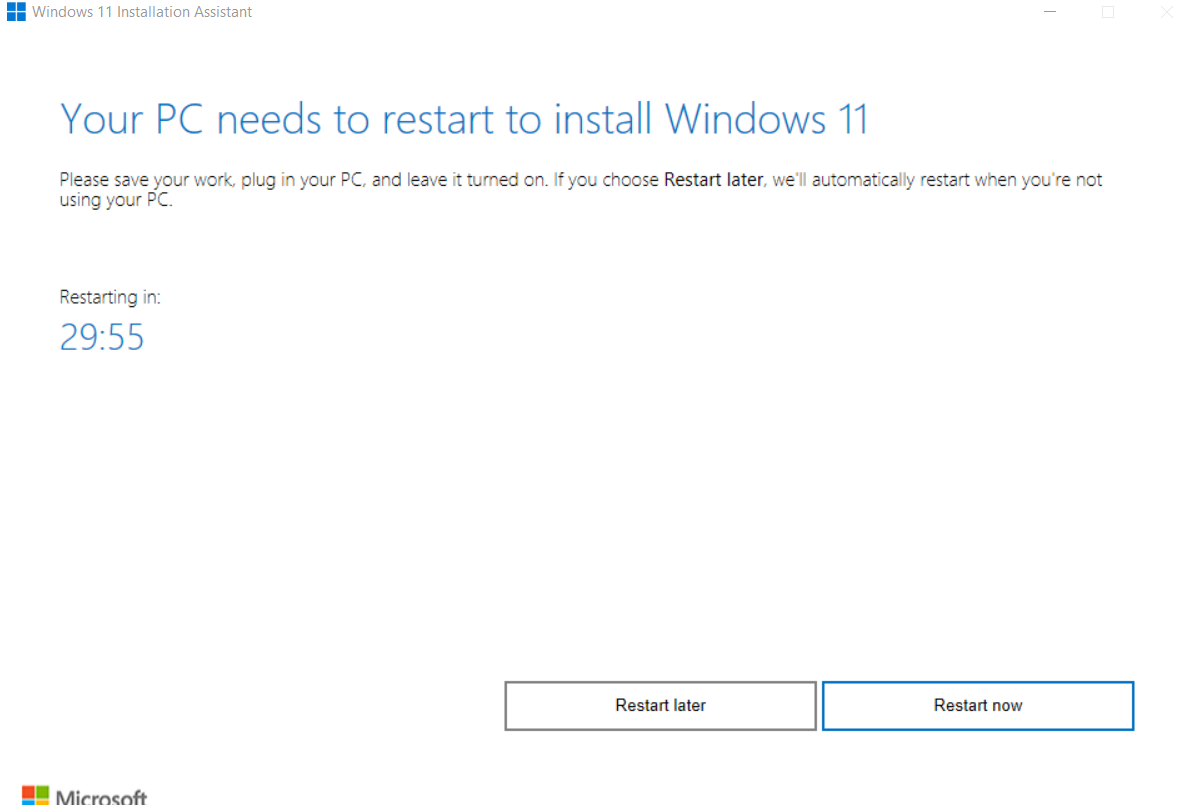This screenshot has width=1194, height=805.
Task: Click the 29:55 countdown timer
Action: click(102, 337)
